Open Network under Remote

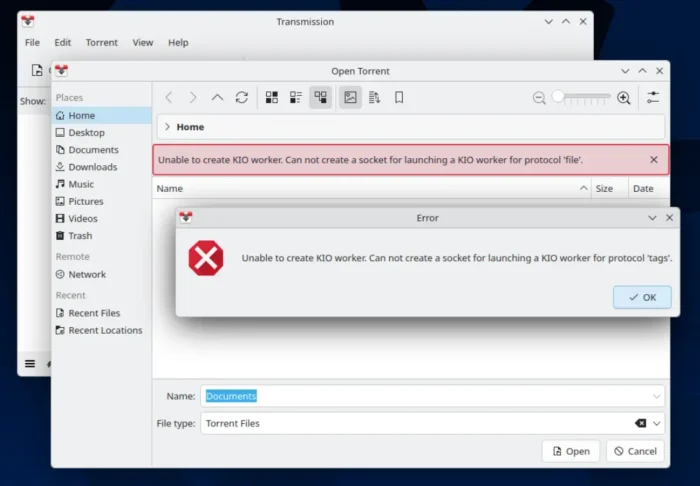pos(102,274)
